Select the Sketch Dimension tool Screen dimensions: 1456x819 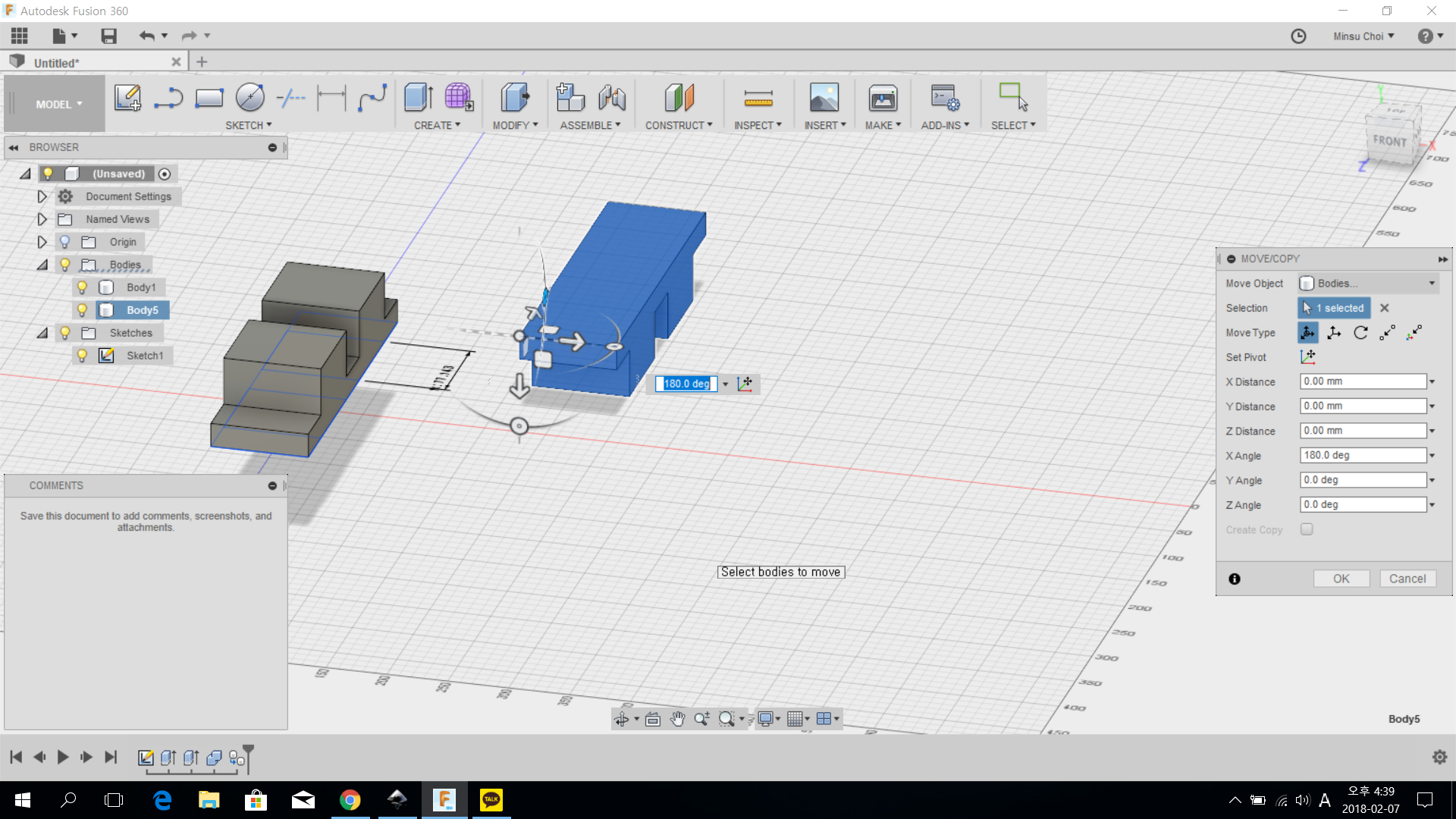coord(331,98)
